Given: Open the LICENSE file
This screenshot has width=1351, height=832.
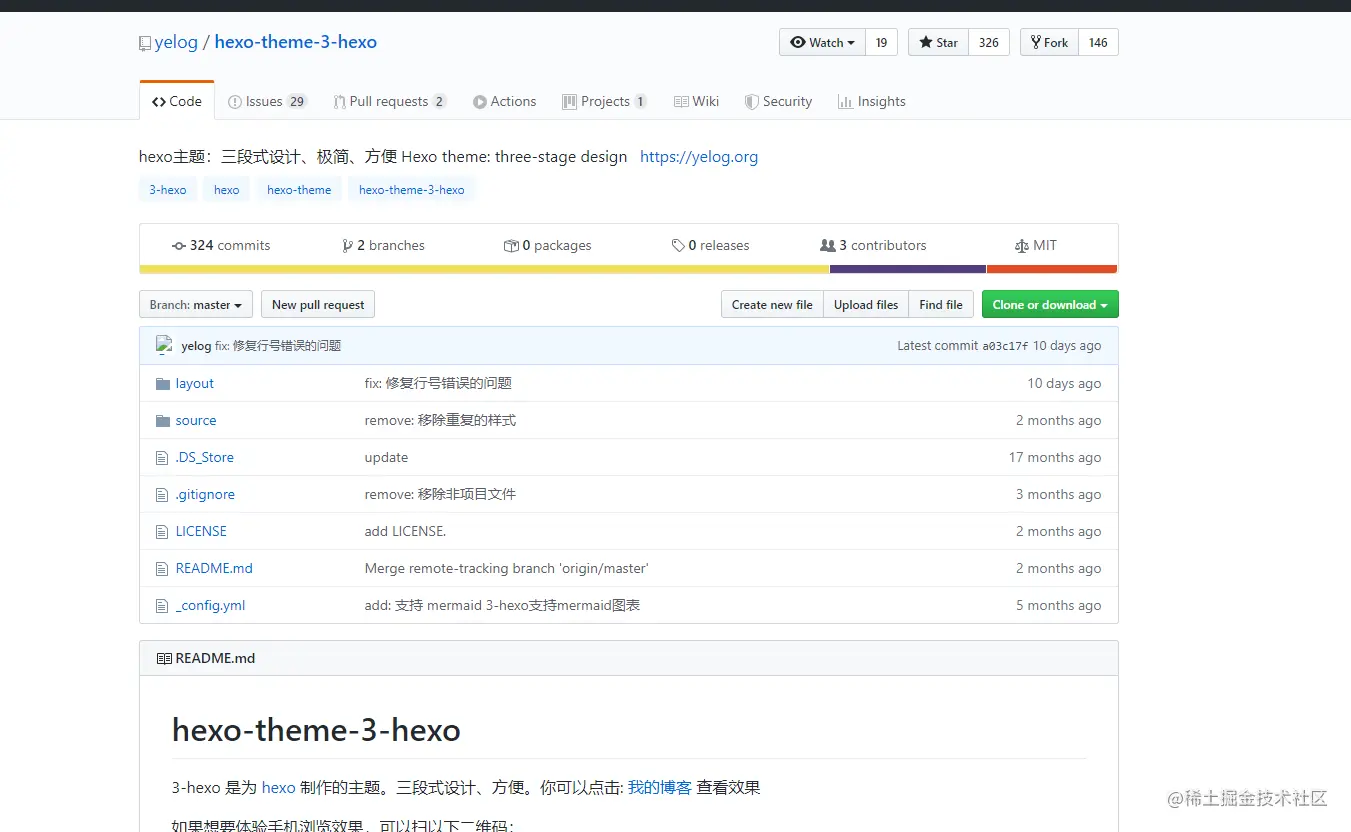Looking at the screenshot, I should click(x=201, y=532).
